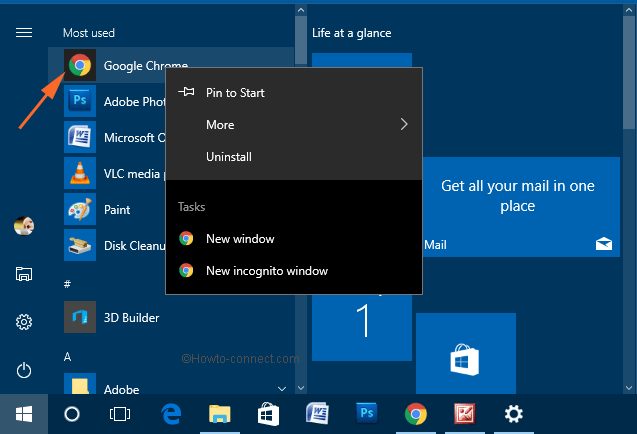Click app list scrollbar up arrow
Image resolution: width=637 pixels, height=434 pixels.
click(301, 10)
